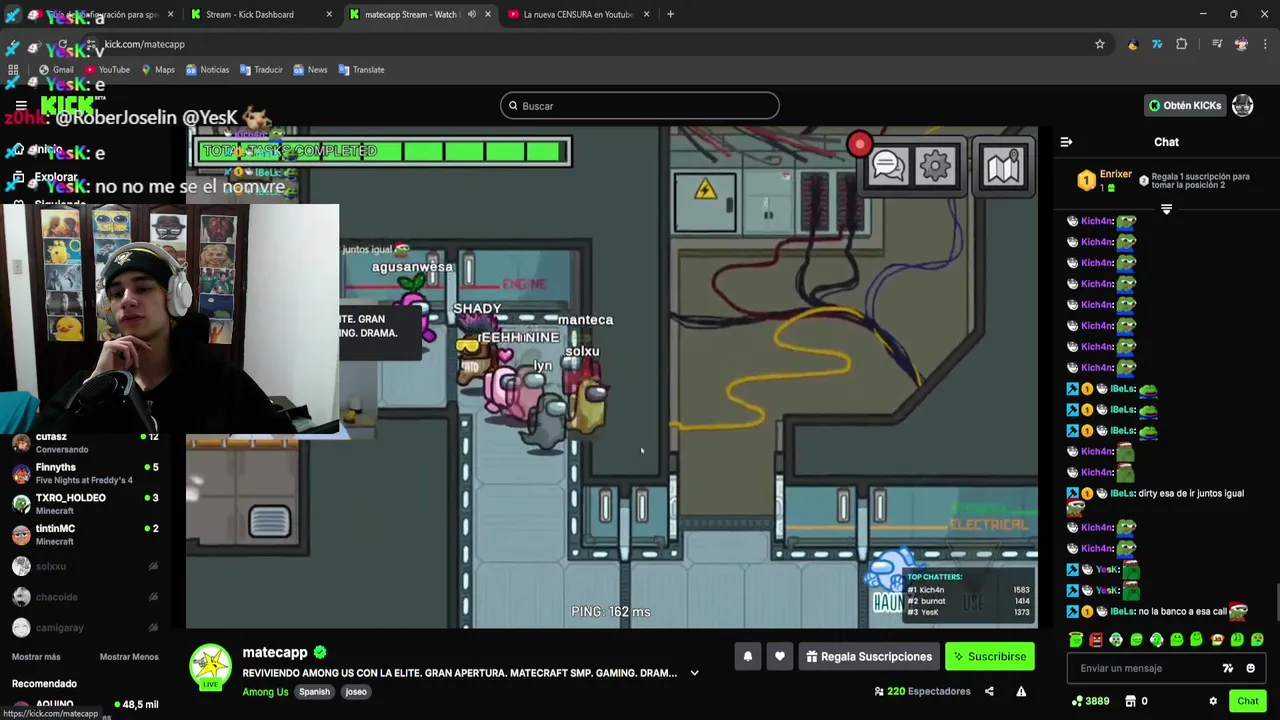Open the Noticias bookmark
Image resolution: width=1280 pixels, height=720 pixels.
tap(208, 70)
